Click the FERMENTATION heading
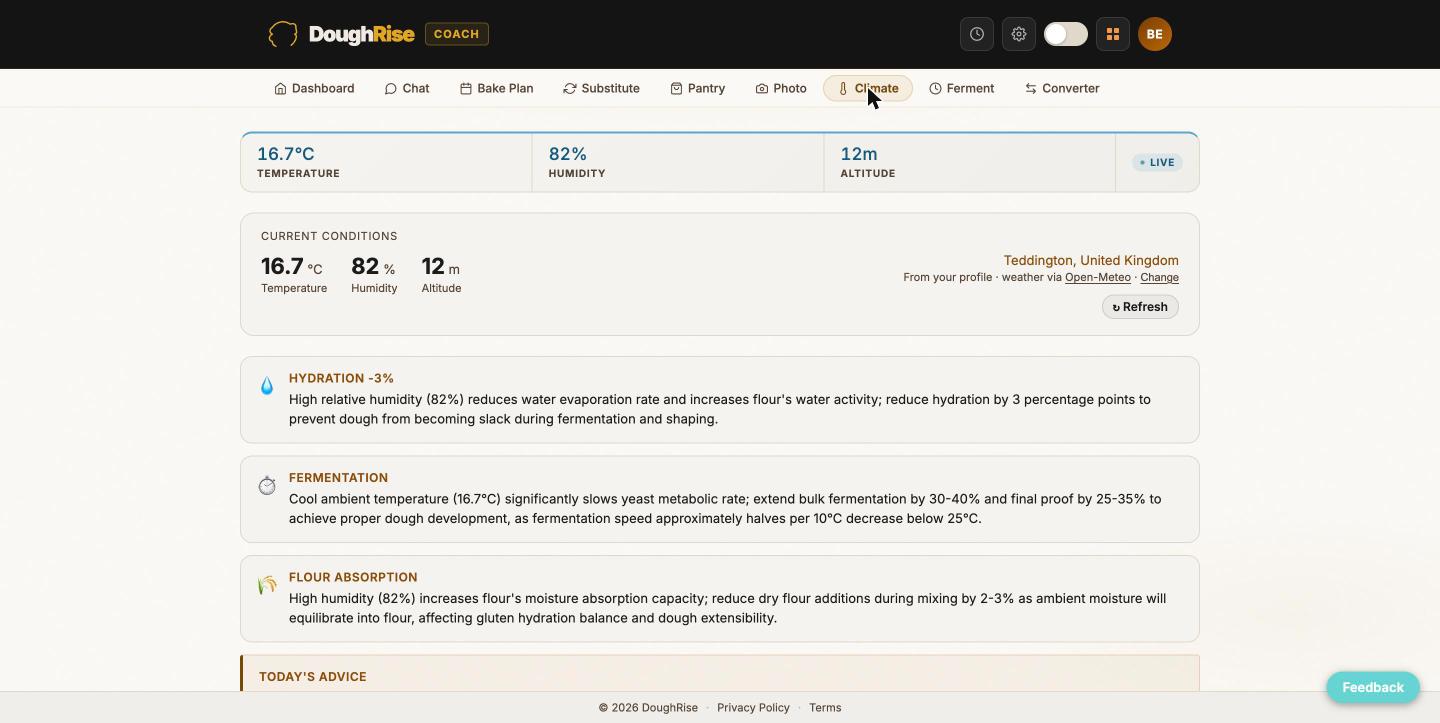1440x723 pixels. tap(338, 478)
